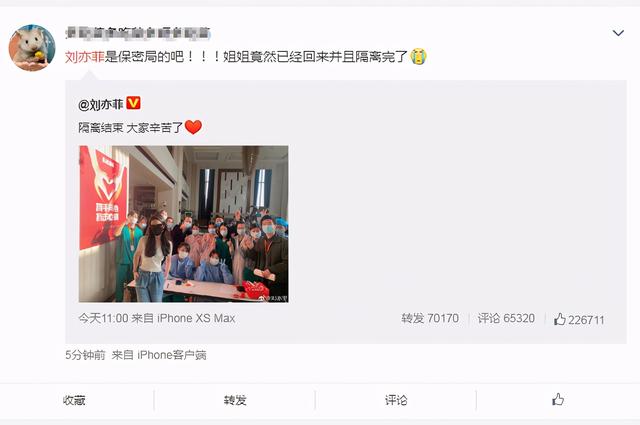The width and height of the screenshot is (640, 425).
Task: View 转发 70170 reposts of original post
Action: pos(430,318)
